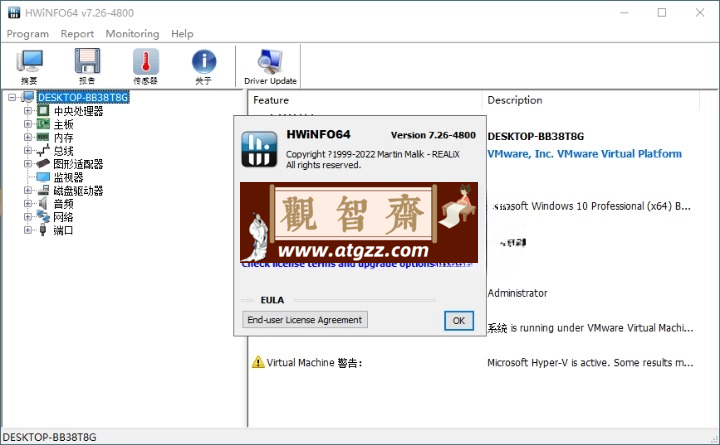The height and width of the screenshot is (445, 720).
Task: Click the Description column header
Action: [515, 100]
